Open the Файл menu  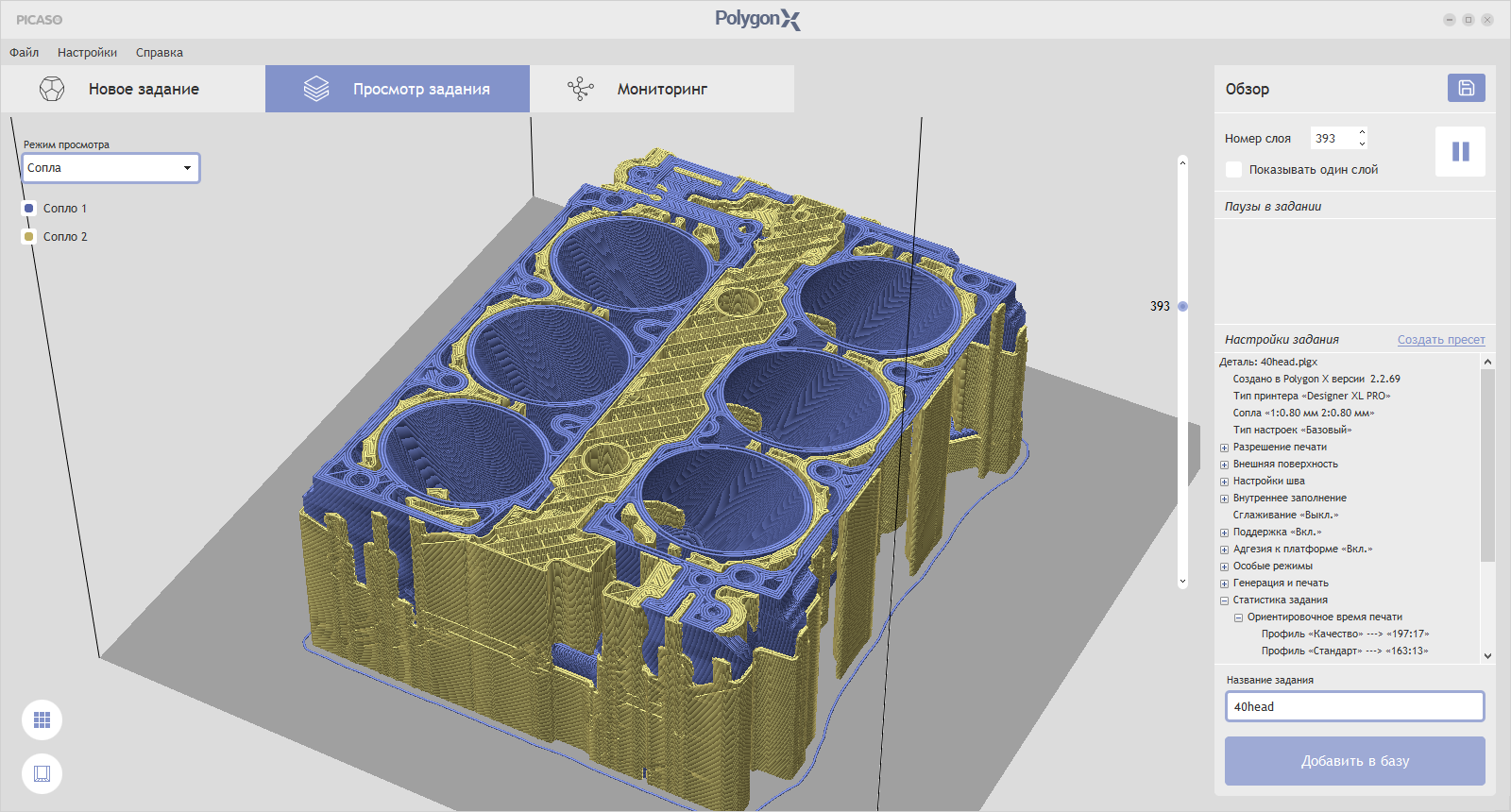tap(25, 53)
